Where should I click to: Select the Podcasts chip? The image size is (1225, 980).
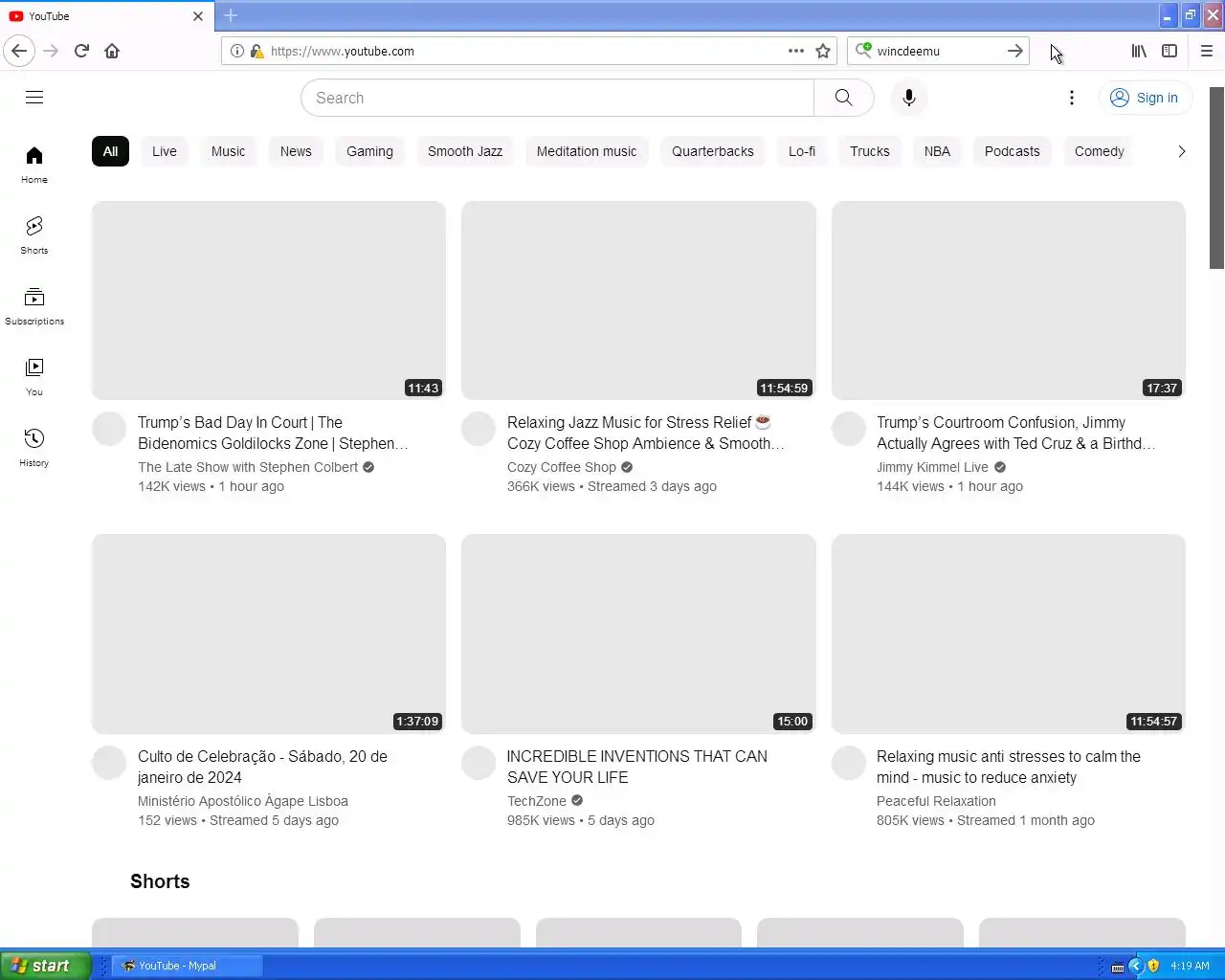point(1012,151)
